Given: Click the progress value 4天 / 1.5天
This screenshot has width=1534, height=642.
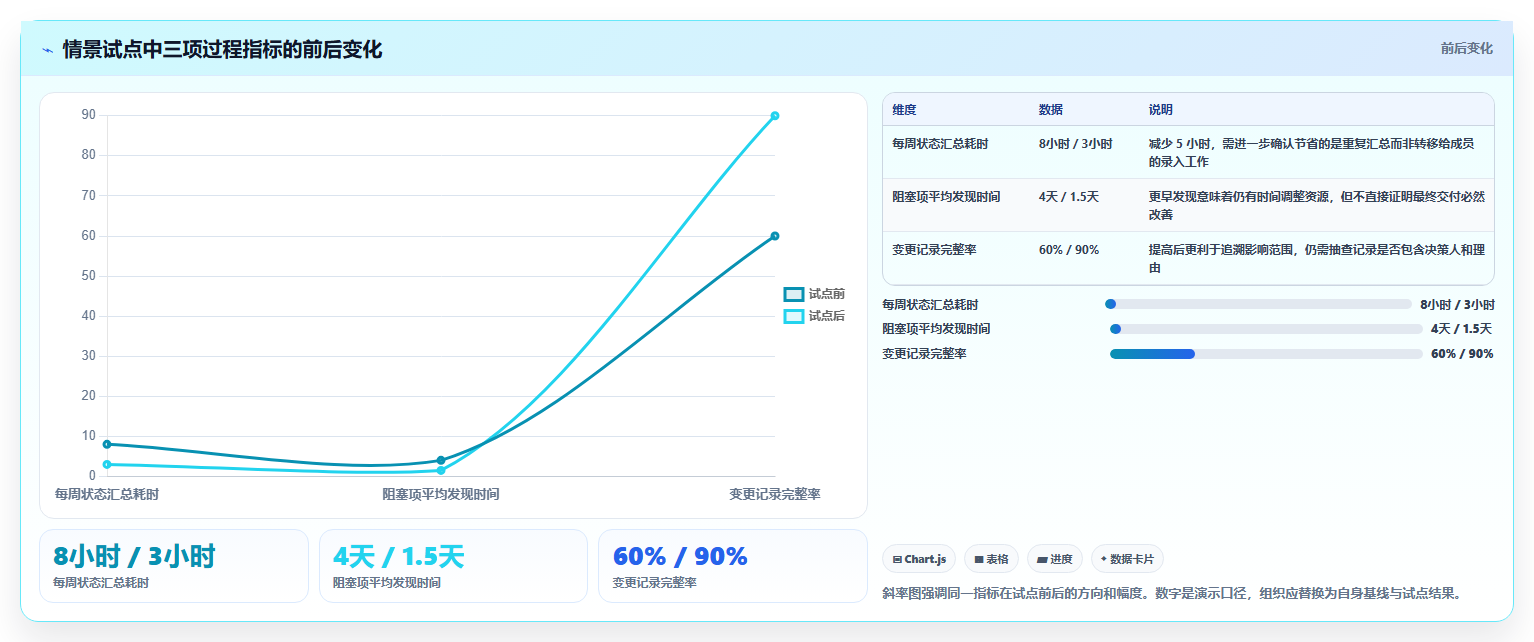Looking at the screenshot, I should tap(1461, 329).
